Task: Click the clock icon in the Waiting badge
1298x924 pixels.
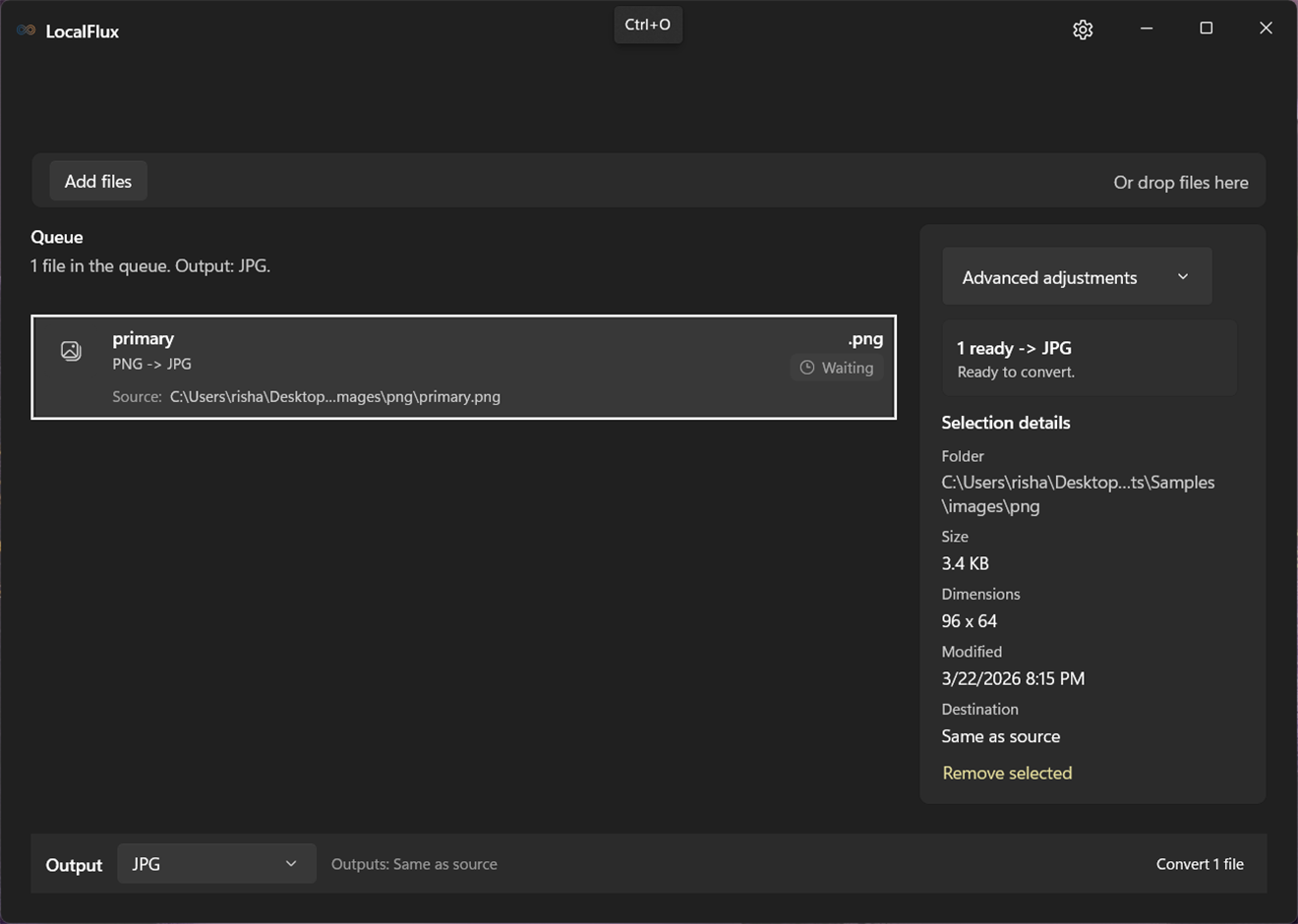Action: [807, 368]
